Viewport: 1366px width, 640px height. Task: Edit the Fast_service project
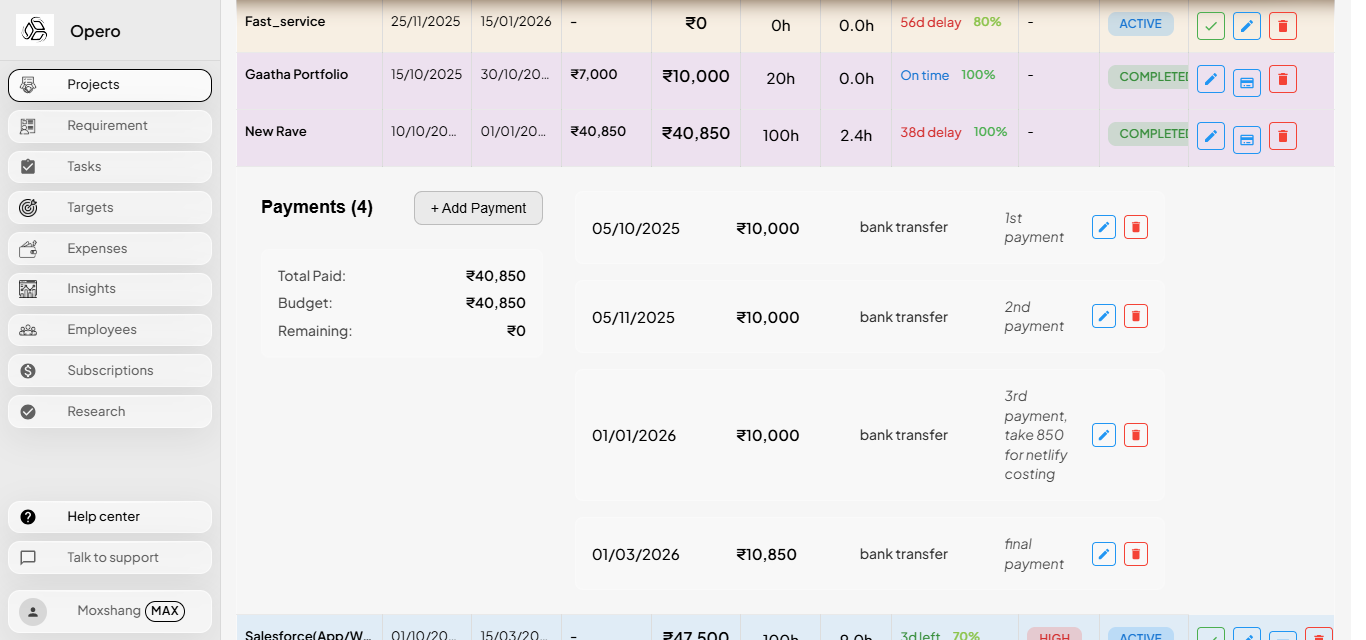pos(1247,26)
